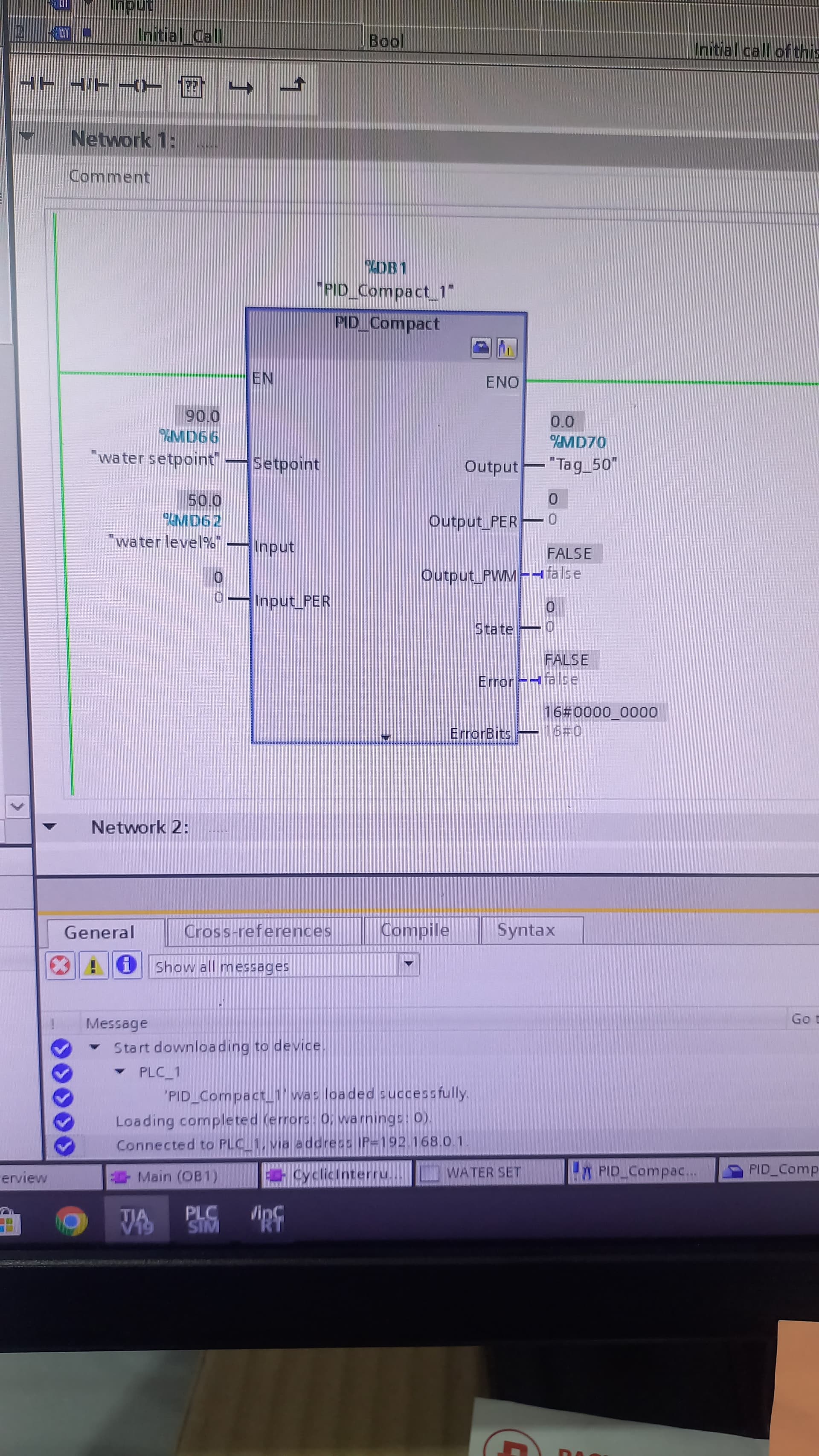Collapse Network 1

pyautogui.click(x=26, y=136)
